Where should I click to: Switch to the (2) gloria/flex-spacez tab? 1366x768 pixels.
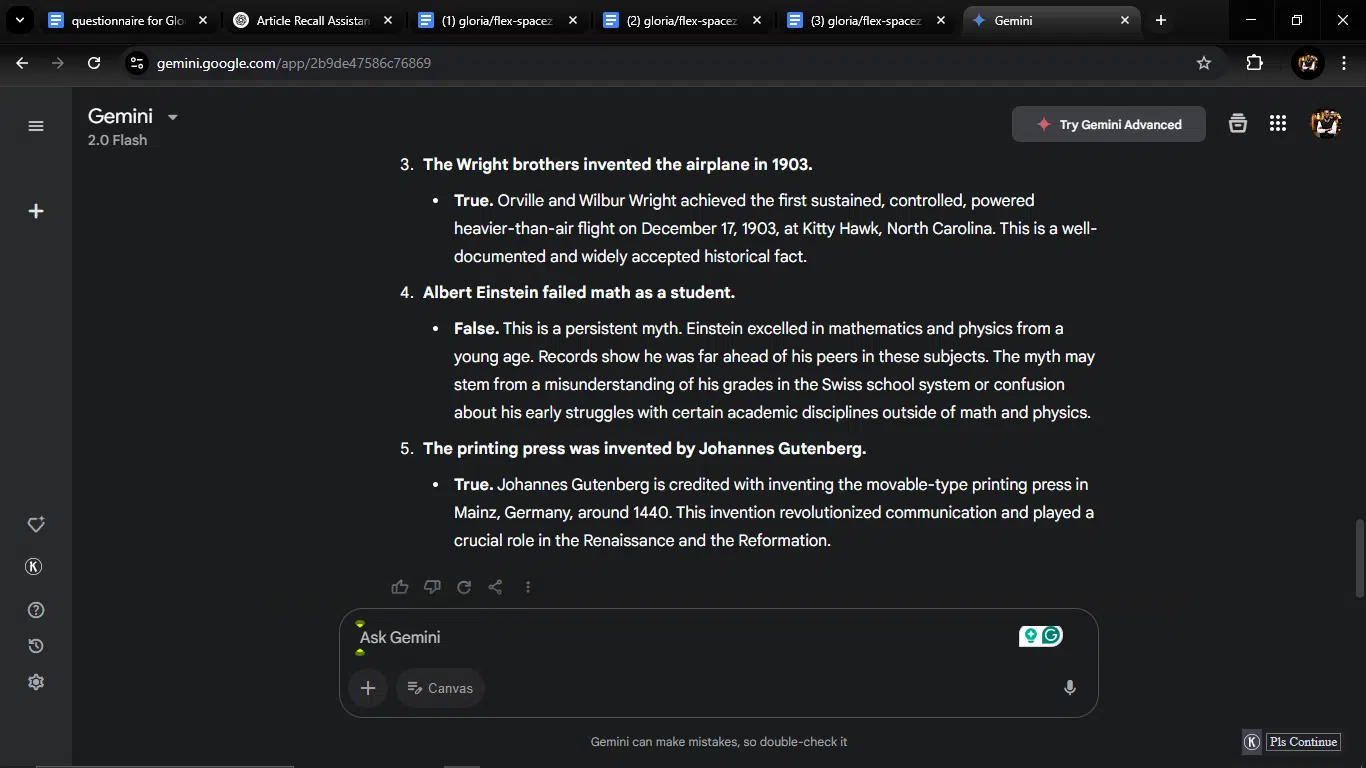[684, 20]
